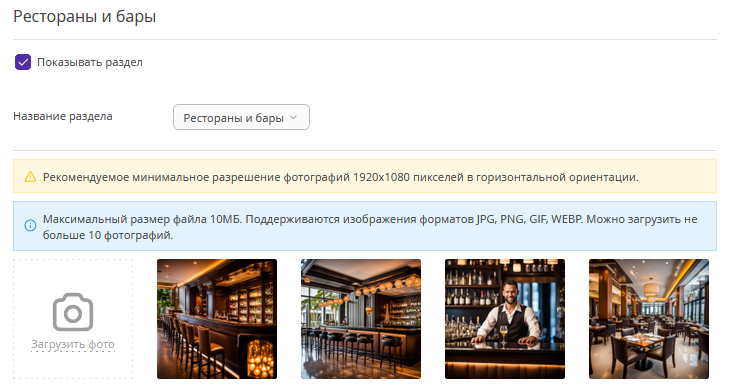The image size is (730, 385).
Task: Click the dashed photo upload dropzone
Action: [73, 319]
